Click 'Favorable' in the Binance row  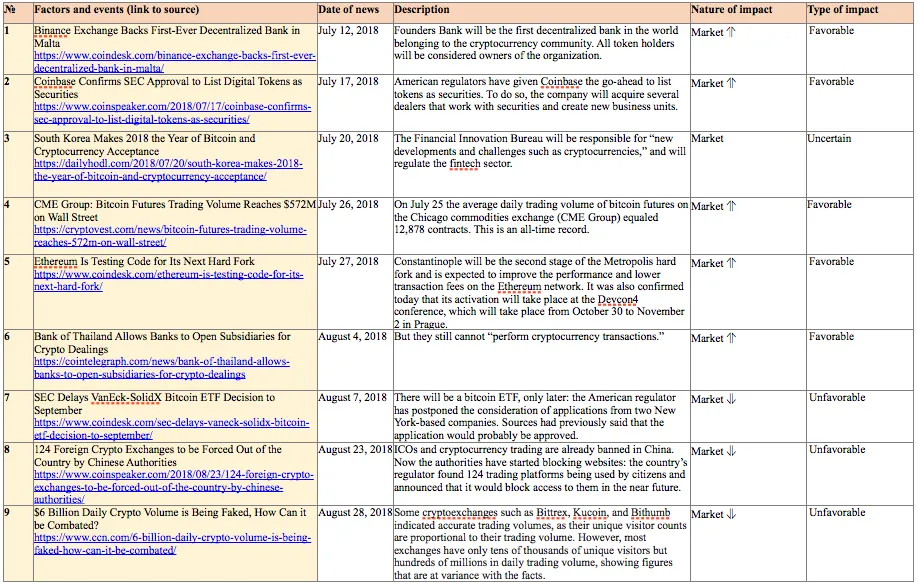tap(831, 30)
